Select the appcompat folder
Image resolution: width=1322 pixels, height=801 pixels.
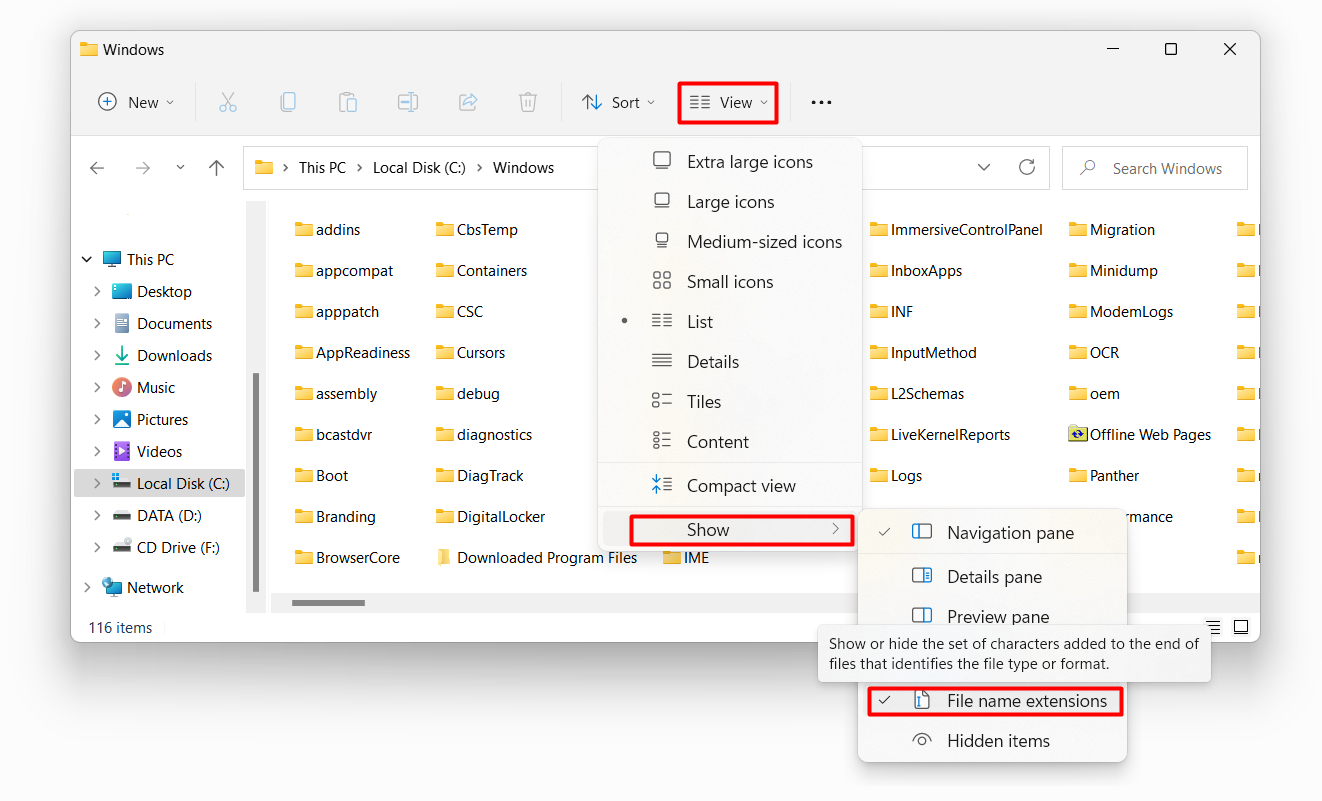point(344,270)
